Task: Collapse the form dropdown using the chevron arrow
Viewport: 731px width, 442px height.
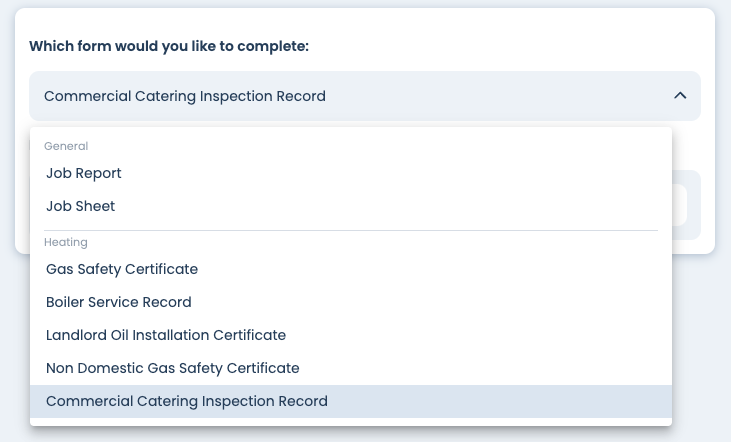Action: pos(680,96)
